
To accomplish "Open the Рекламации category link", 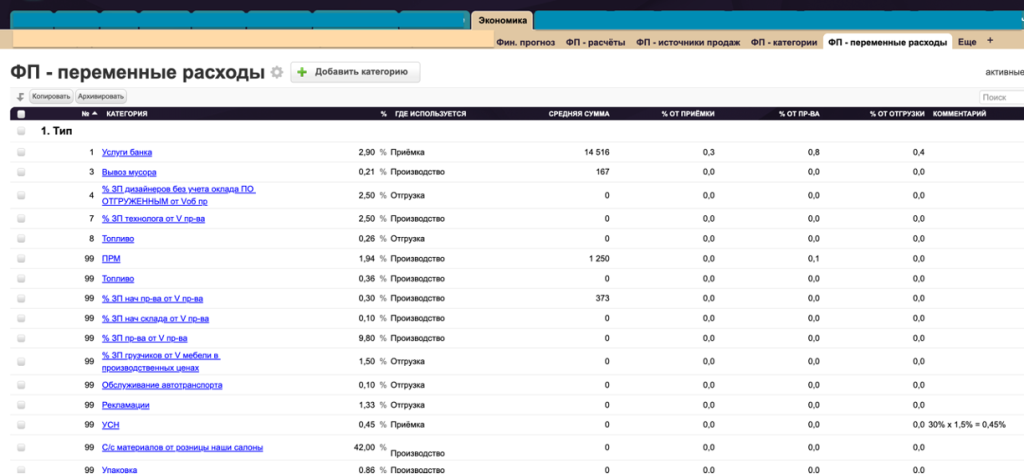I will (x=125, y=404).
